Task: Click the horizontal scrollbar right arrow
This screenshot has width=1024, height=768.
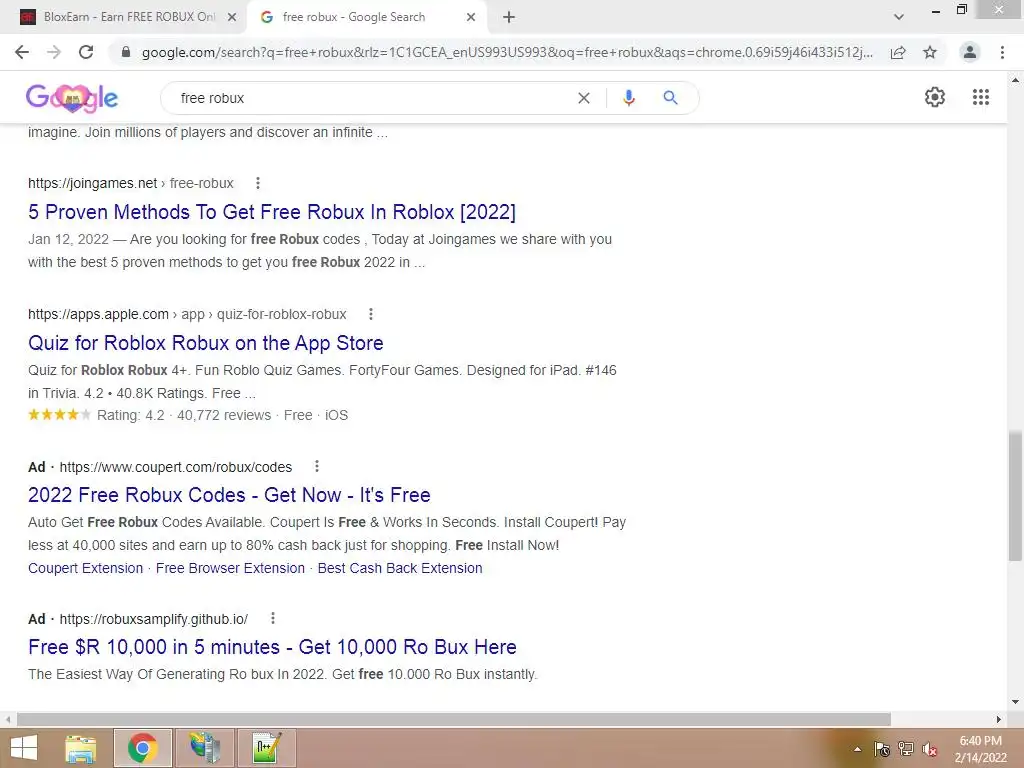Action: click(998, 719)
